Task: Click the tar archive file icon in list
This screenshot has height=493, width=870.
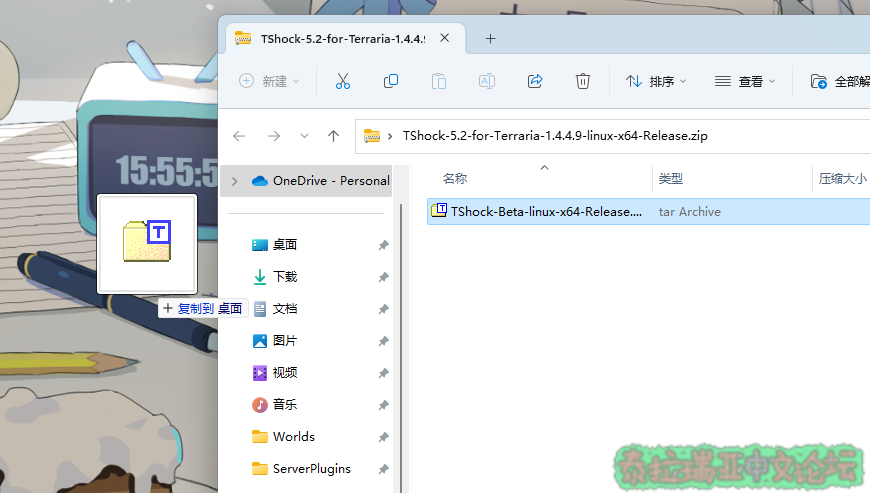Action: (x=439, y=211)
